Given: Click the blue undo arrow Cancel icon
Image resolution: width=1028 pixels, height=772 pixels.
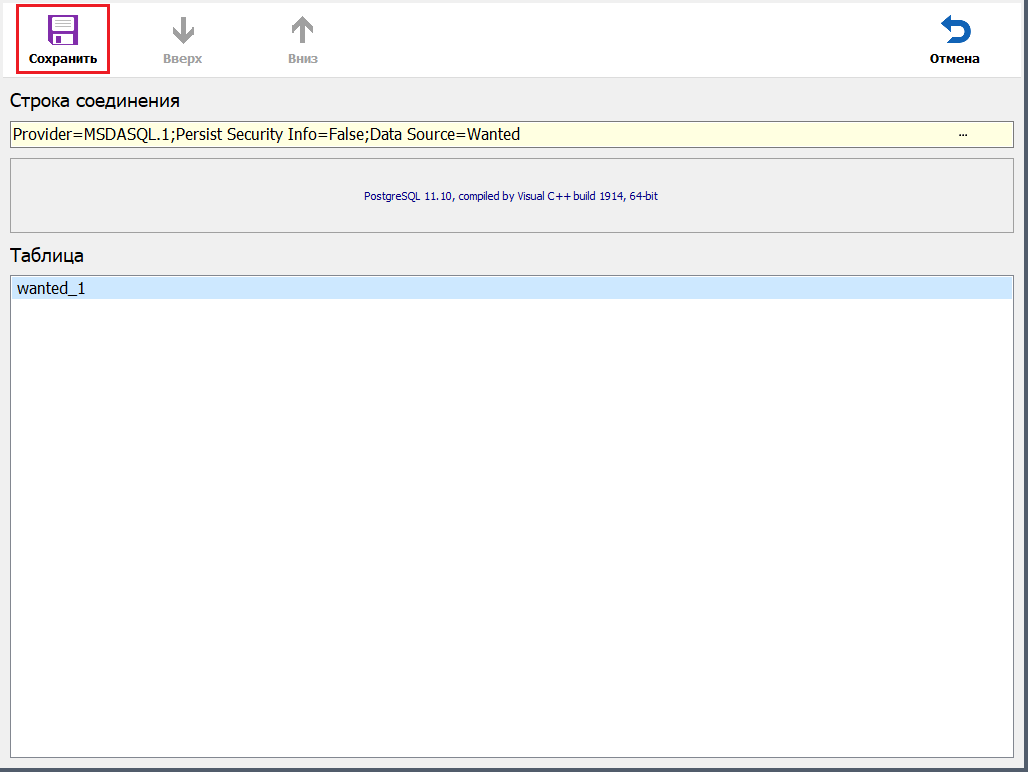Looking at the screenshot, I should [954, 31].
